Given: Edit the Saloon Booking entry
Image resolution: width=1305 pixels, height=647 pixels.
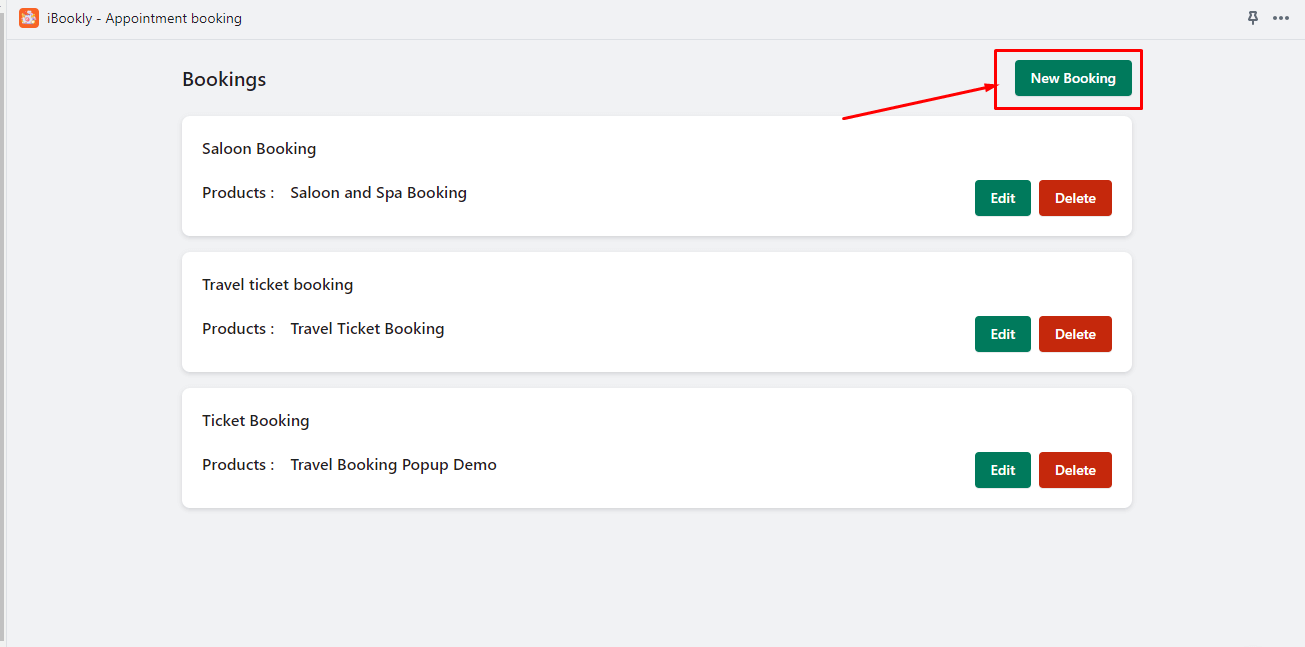Looking at the screenshot, I should (1002, 198).
